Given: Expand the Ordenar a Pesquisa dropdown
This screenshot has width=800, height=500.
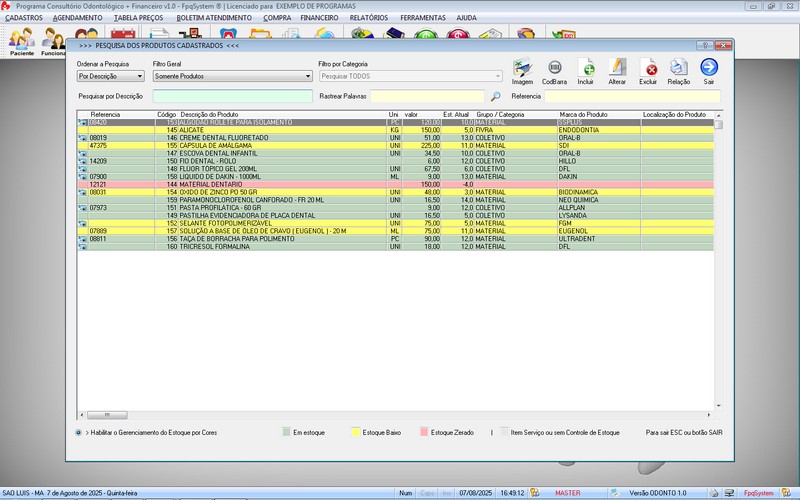Looking at the screenshot, I should pos(140,76).
